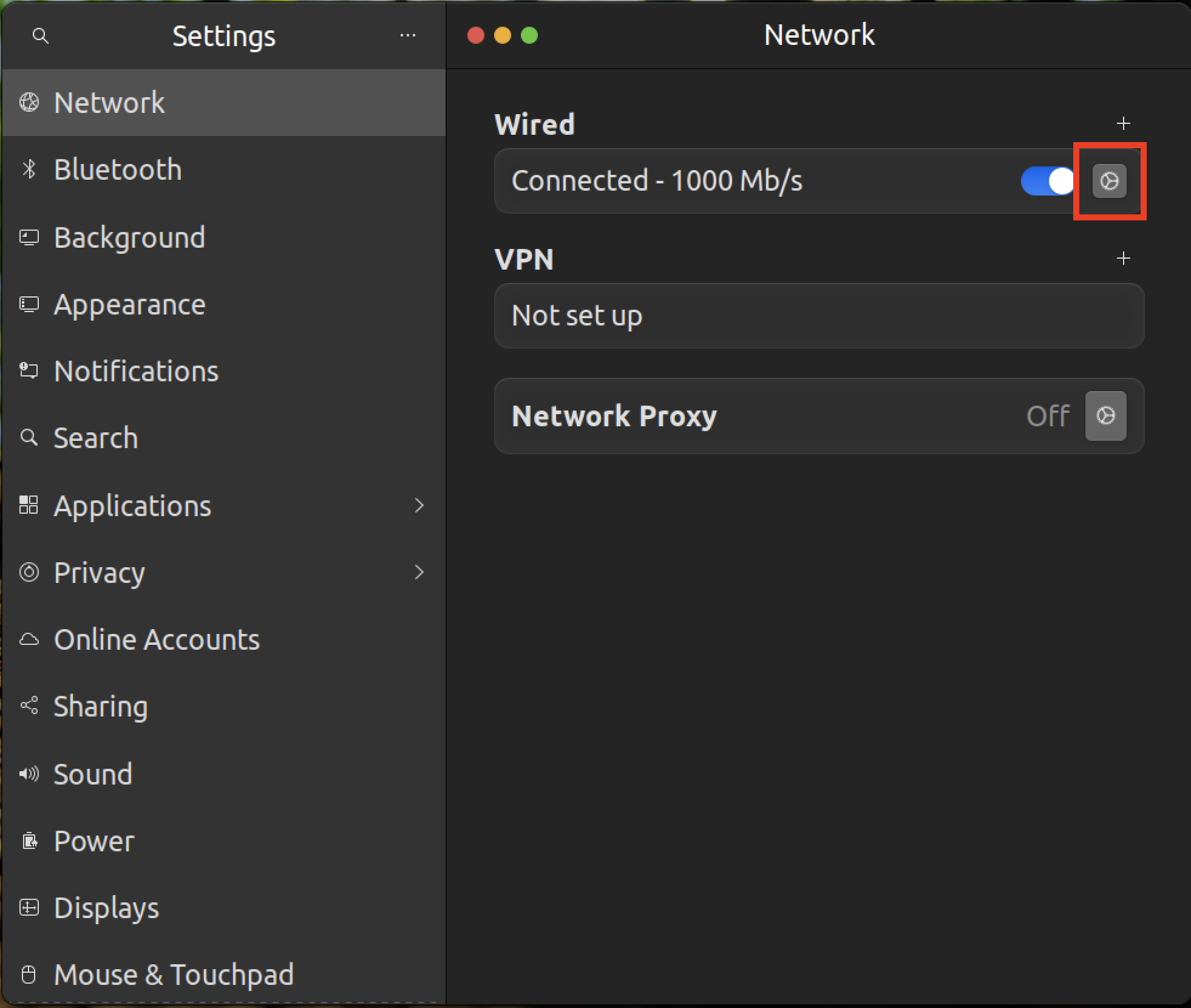The image size is (1191, 1008).
Task: Expand the Privacy submenu chevron
Action: [x=419, y=573]
